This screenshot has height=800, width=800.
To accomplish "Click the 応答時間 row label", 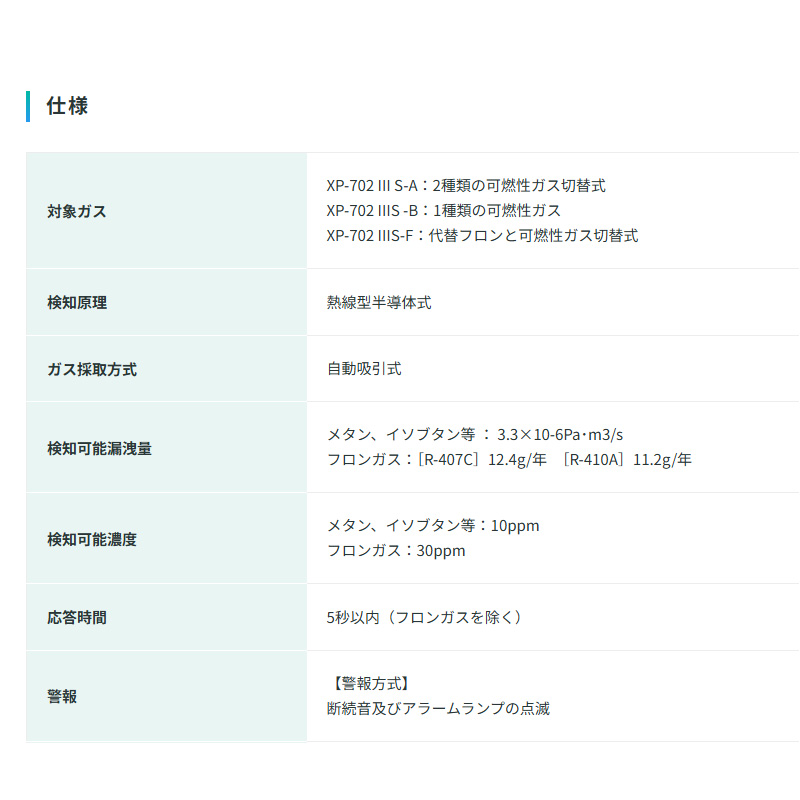I will [x=76, y=617].
